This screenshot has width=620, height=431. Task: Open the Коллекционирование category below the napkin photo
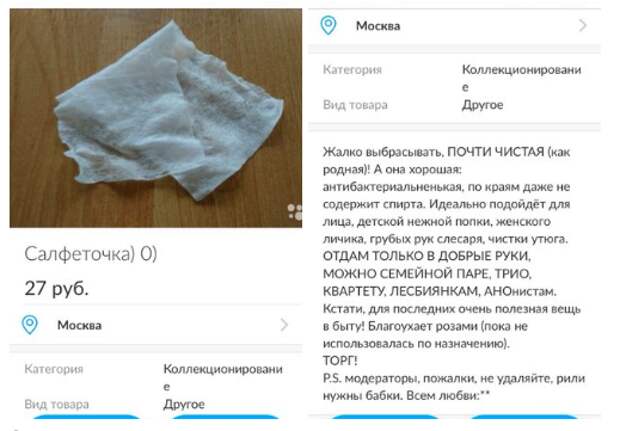click(223, 377)
